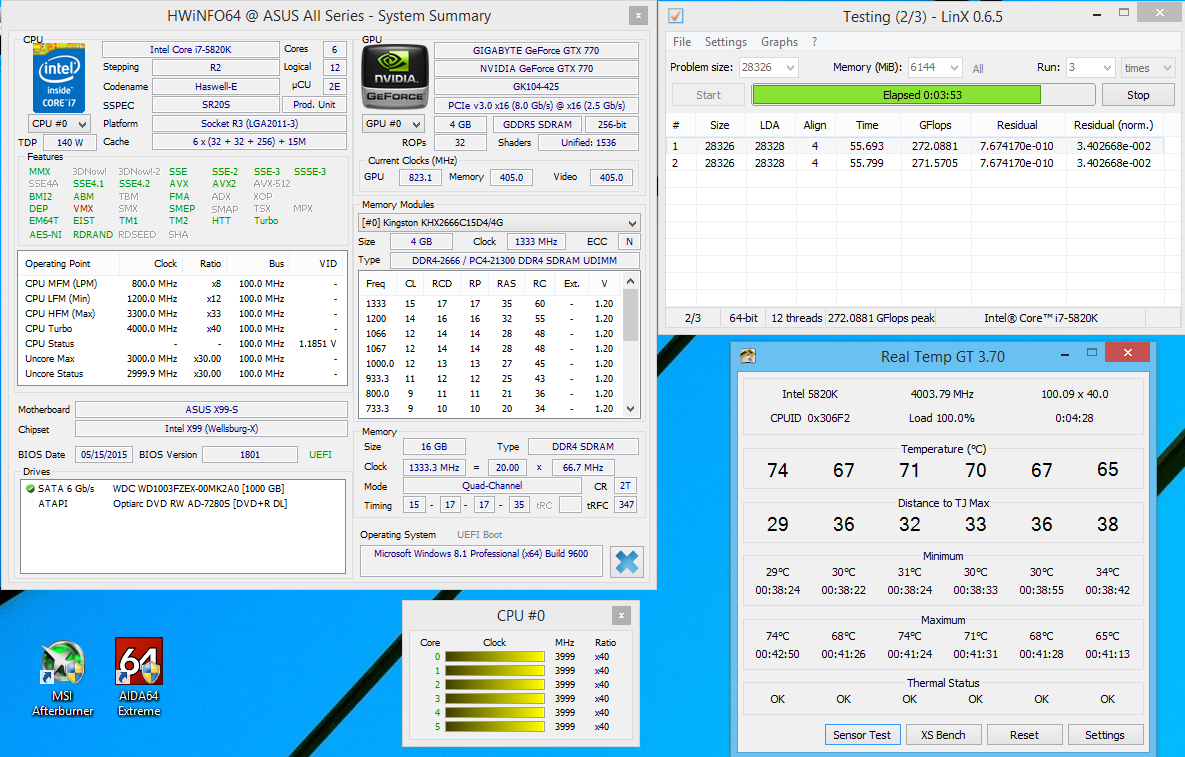This screenshot has width=1185, height=757.
Task: Click the disabled Start button in LinX
Action: pos(708,94)
